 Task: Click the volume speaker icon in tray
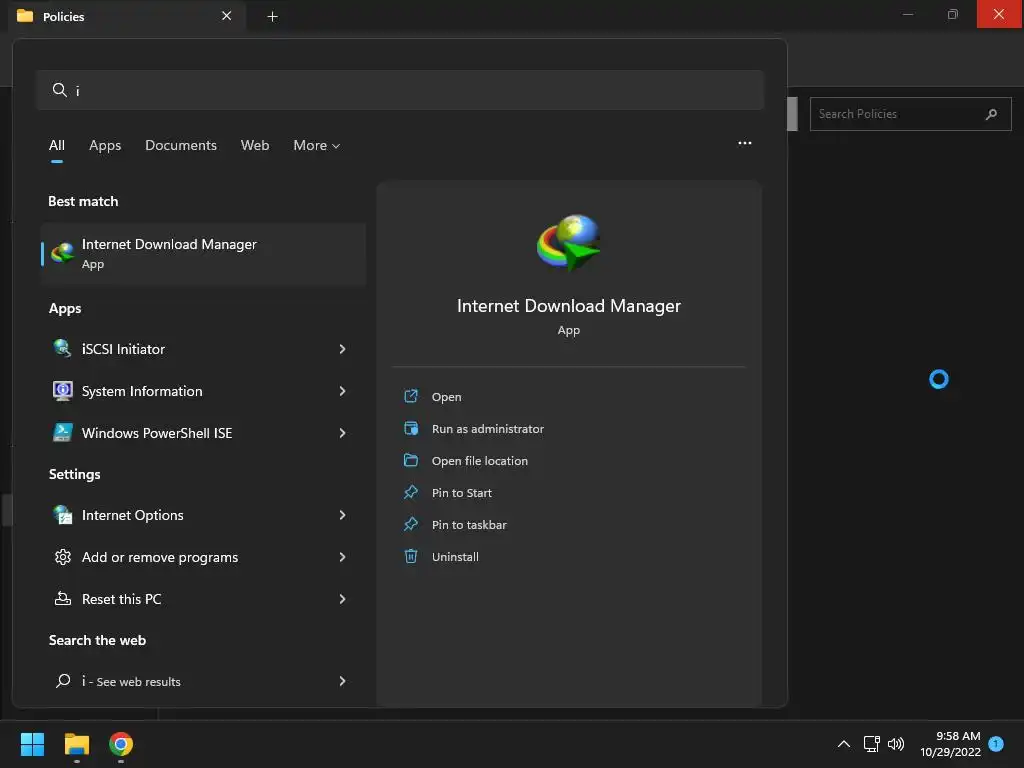pyautogui.click(x=896, y=744)
